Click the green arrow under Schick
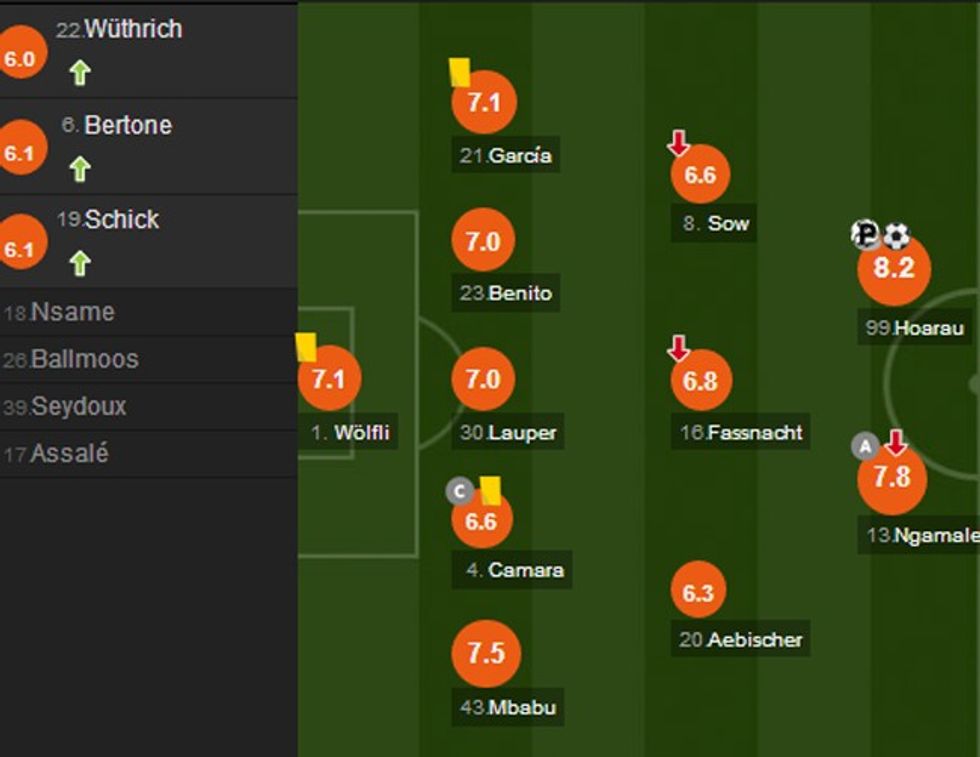Screen dimensions: 980x757 tap(80, 263)
